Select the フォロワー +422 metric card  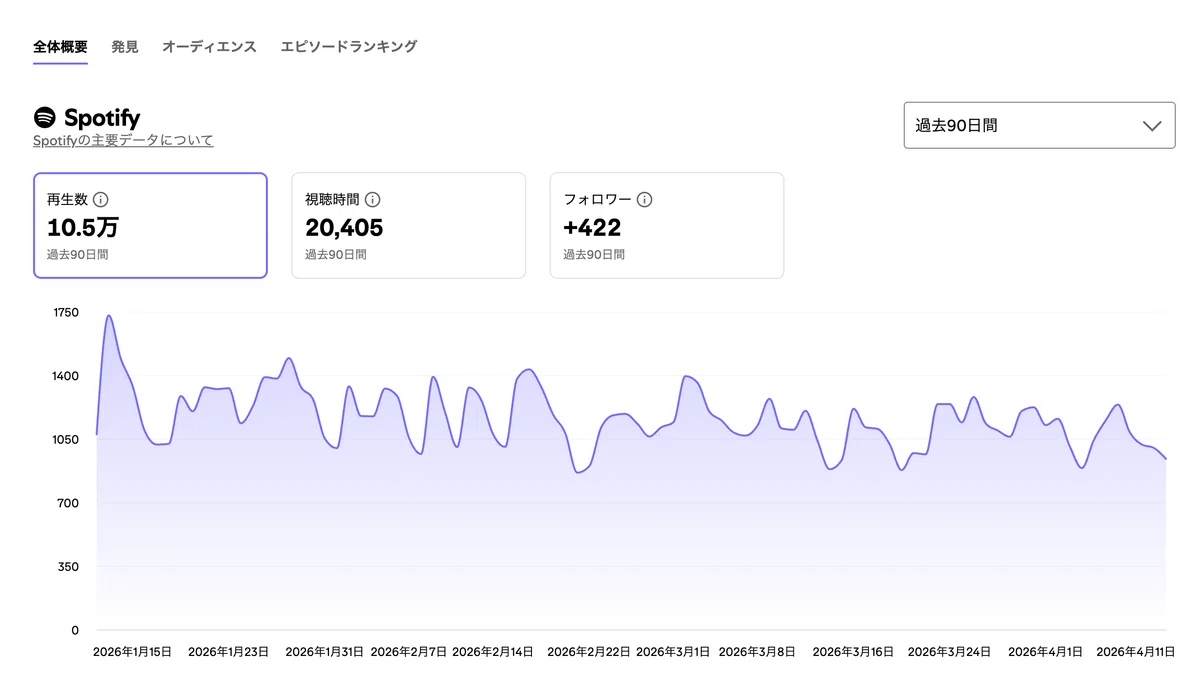(667, 225)
